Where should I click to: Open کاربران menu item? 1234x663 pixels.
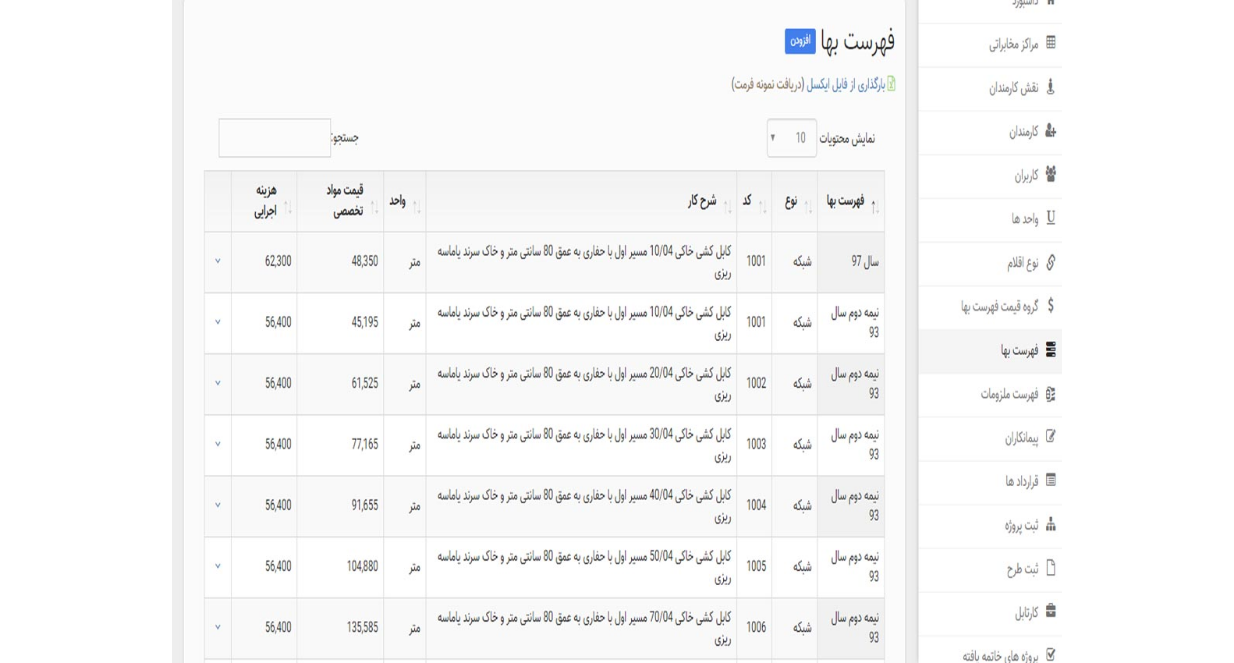990,175
